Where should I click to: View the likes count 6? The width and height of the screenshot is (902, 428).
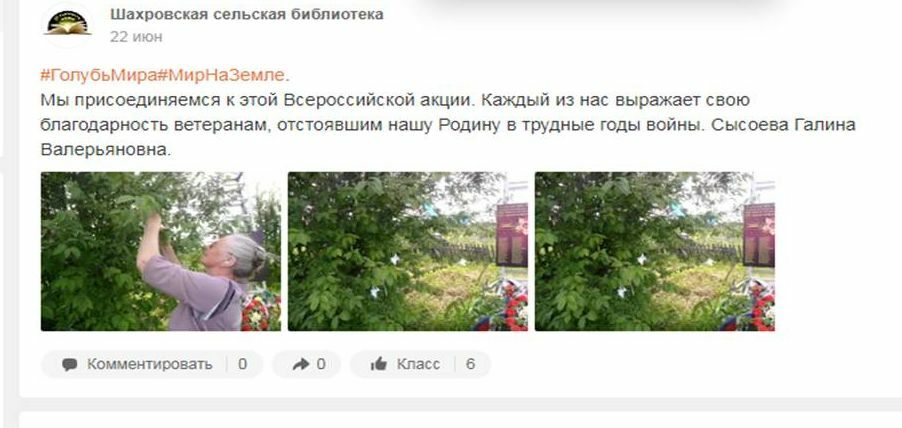click(470, 364)
